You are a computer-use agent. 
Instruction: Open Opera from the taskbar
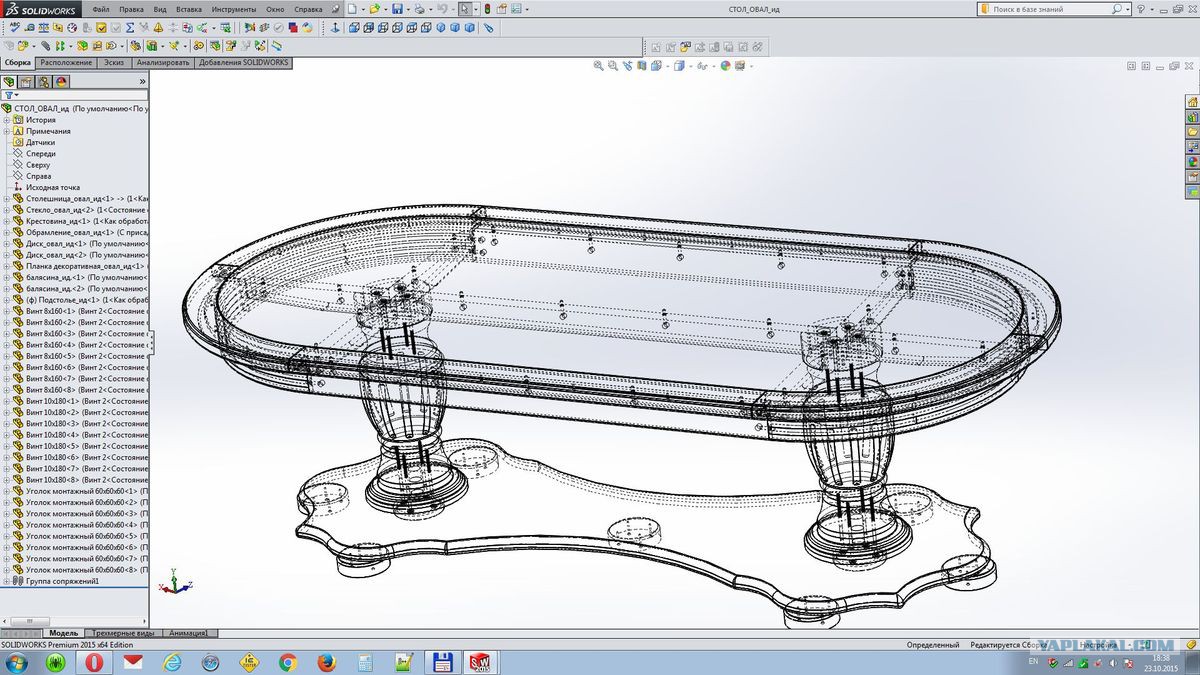[94, 662]
